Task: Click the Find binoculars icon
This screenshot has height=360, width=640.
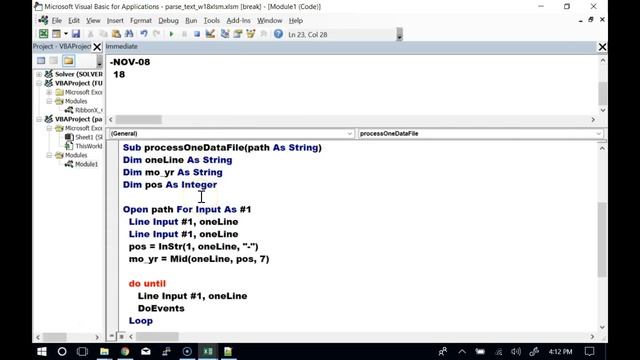Action: pos(129,34)
